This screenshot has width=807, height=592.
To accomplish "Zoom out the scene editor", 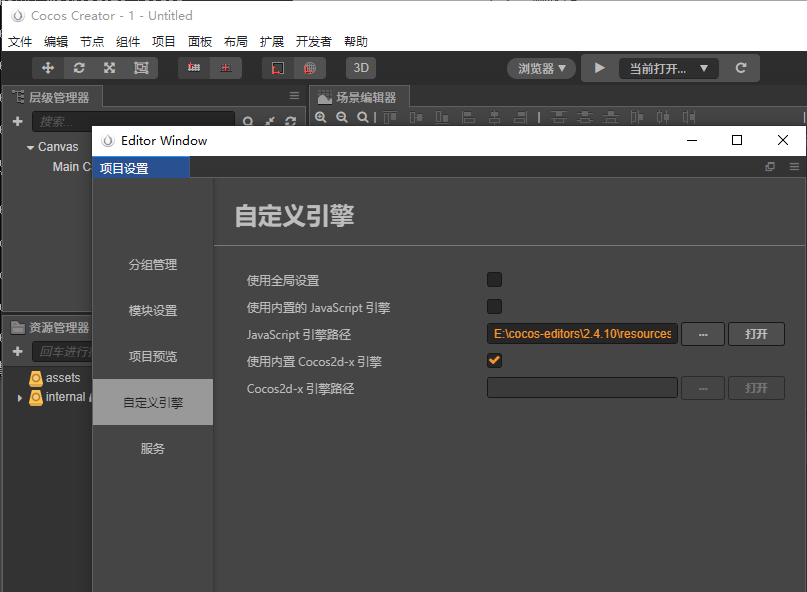I will click(x=342, y=117).
